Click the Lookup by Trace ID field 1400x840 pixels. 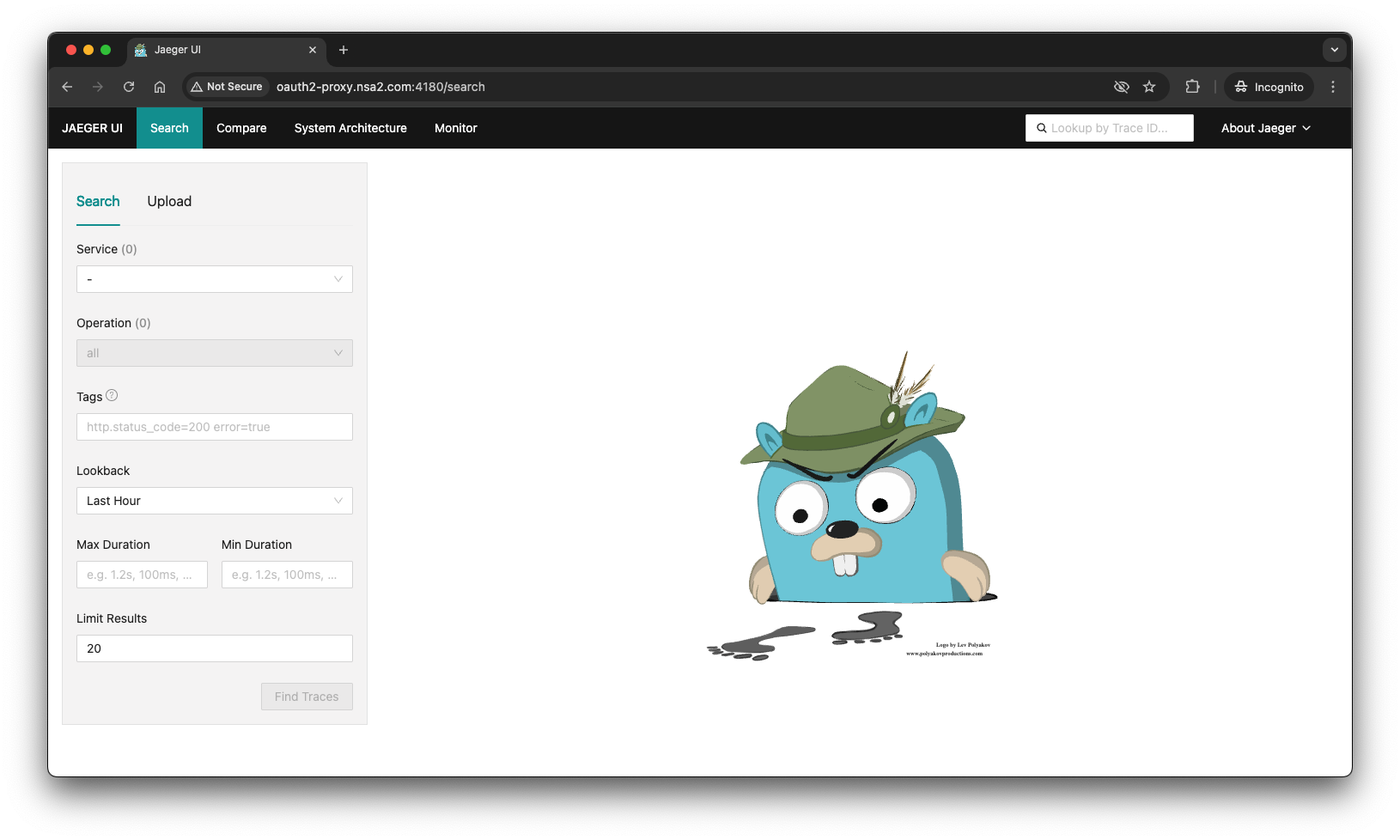[1110, 128]
